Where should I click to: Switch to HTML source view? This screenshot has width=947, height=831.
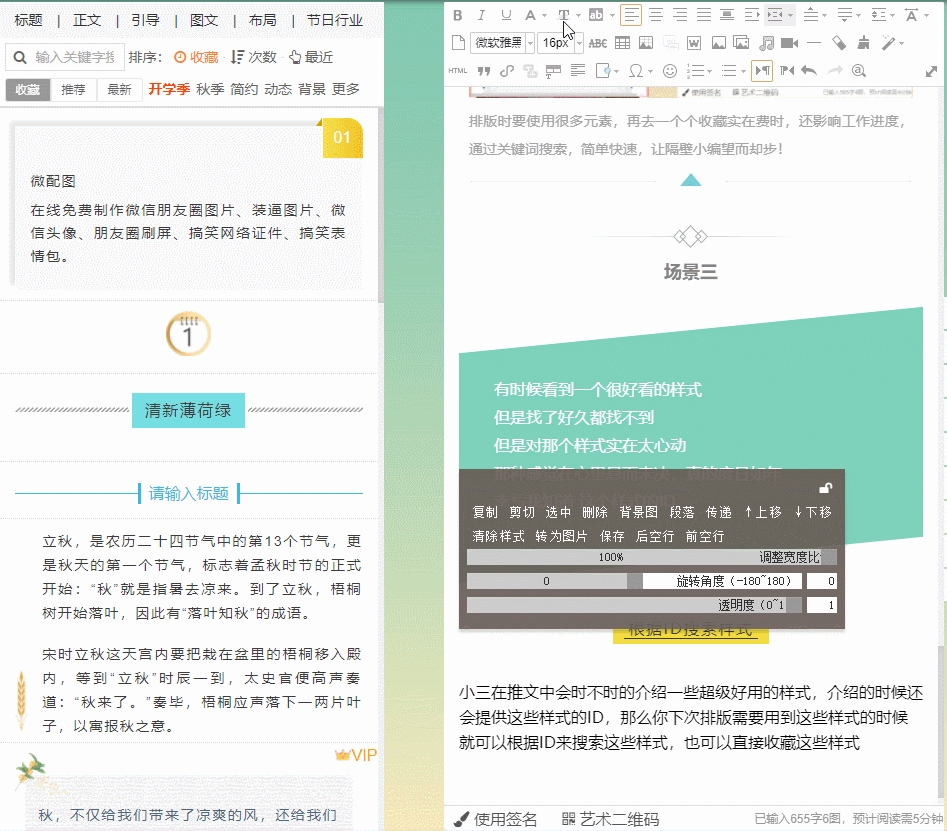tap(458, 71)
